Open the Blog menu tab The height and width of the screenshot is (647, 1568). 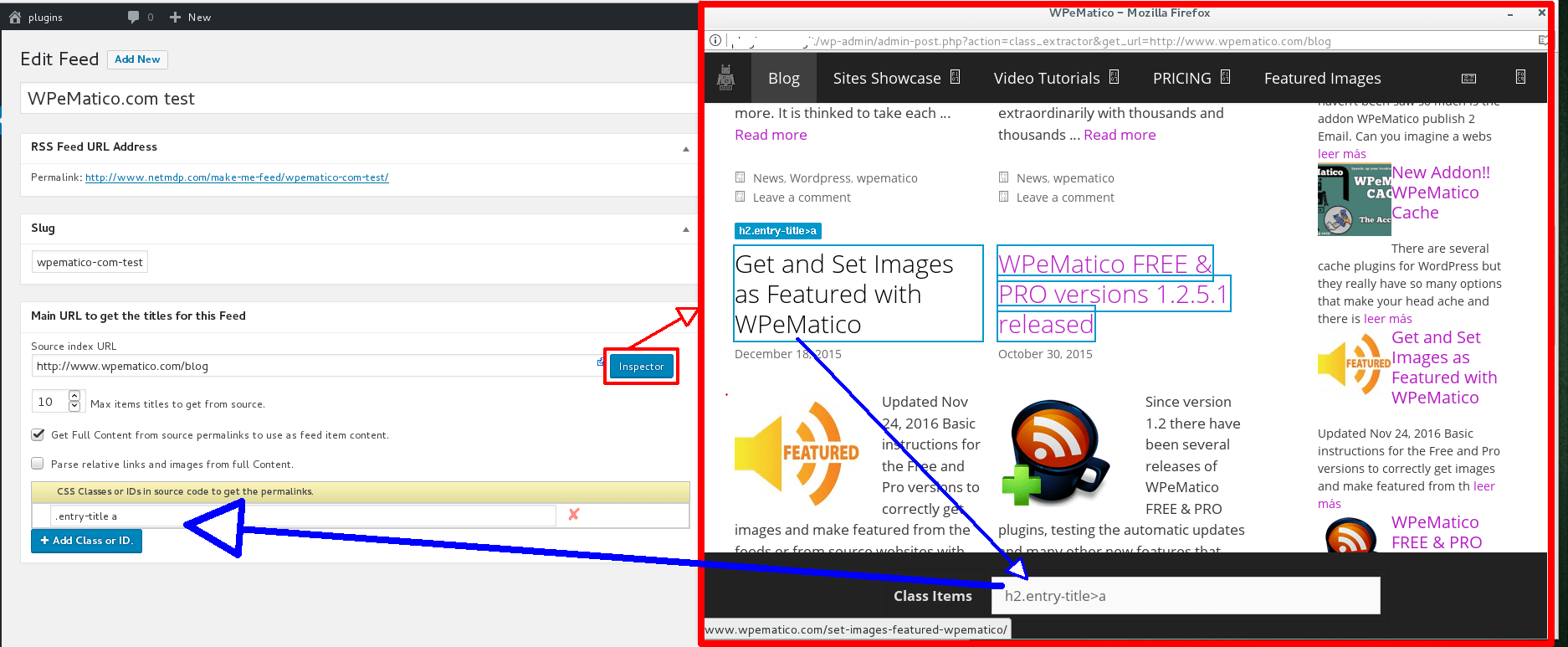(x=784, y=78)
